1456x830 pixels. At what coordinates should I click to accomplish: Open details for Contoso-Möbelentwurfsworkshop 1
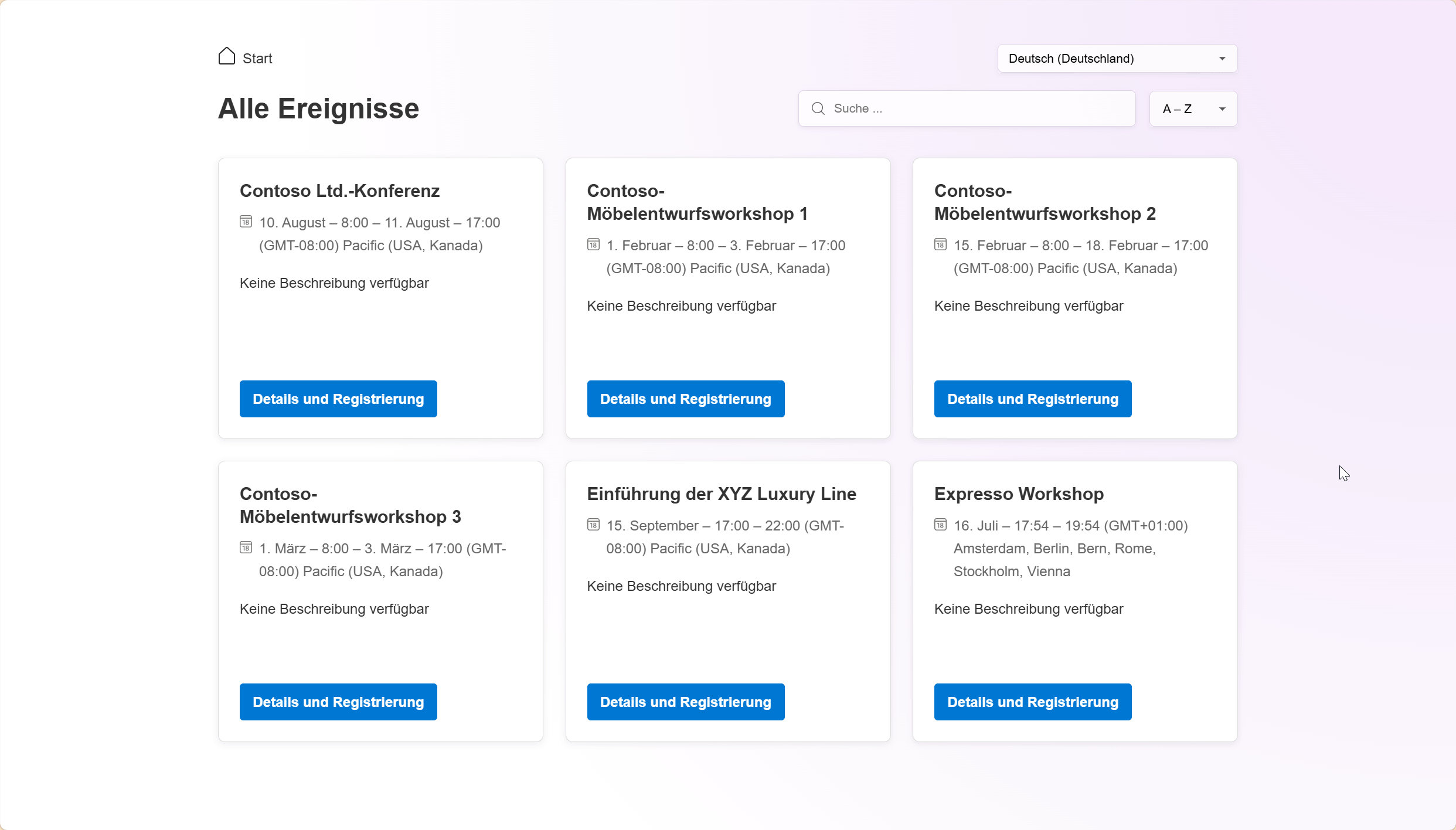click(x=686, y=399)
